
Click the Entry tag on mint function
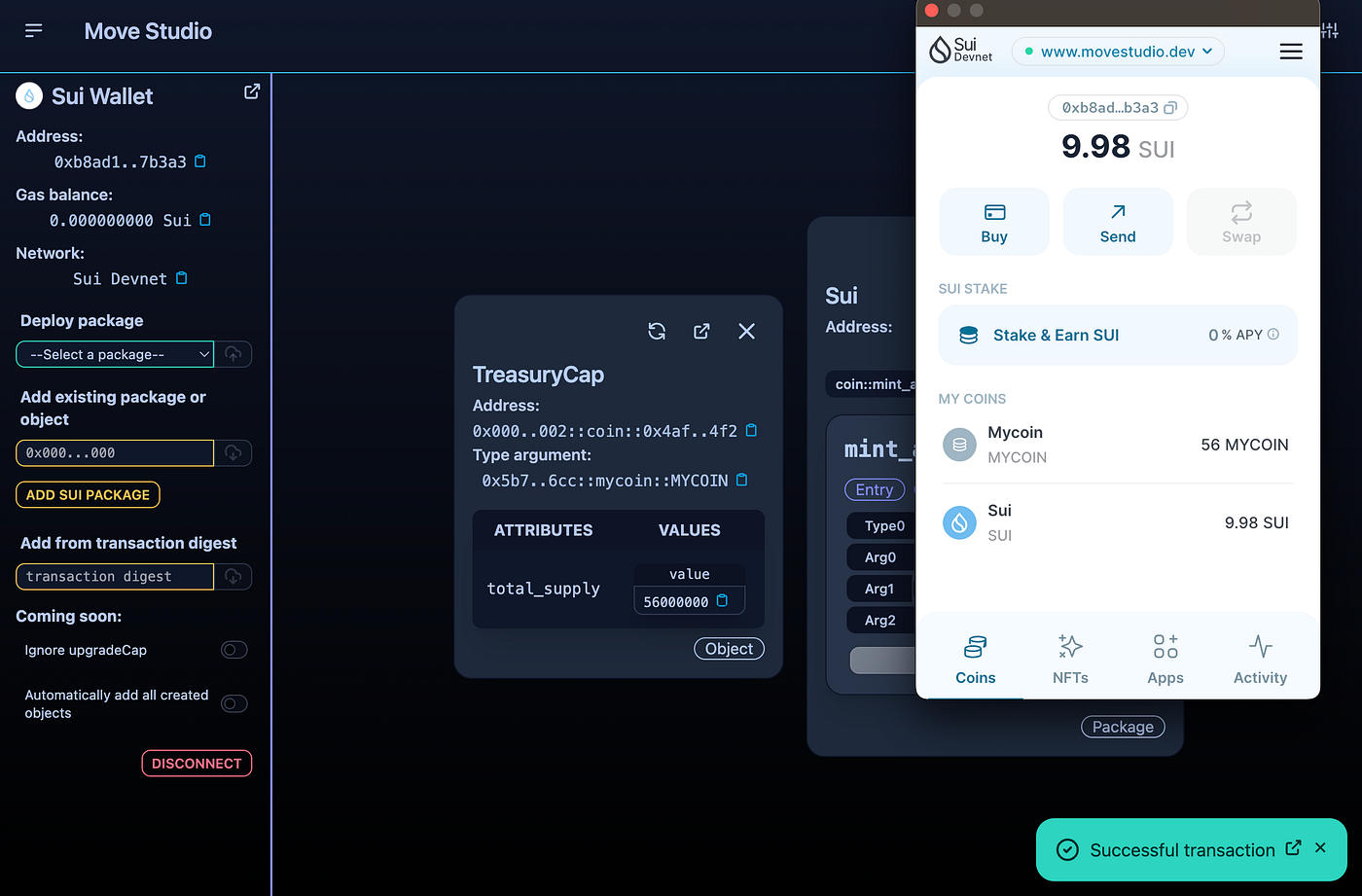pyautogui.click(x=874, y=490)
